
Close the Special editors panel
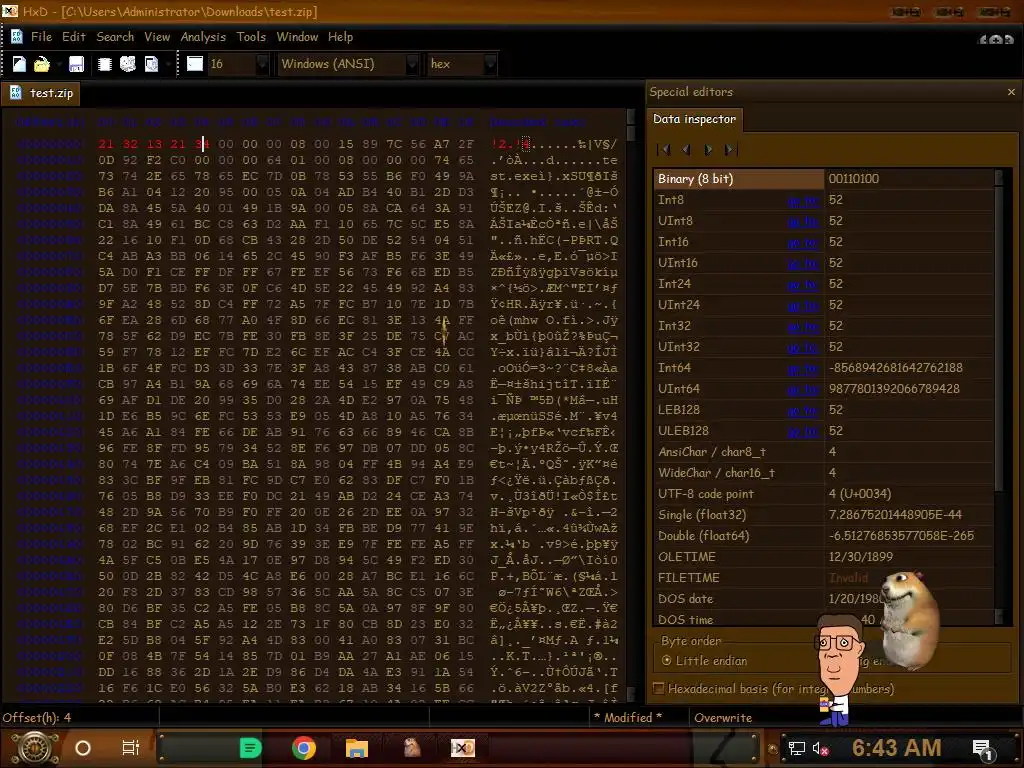[x=1011, y=92]
